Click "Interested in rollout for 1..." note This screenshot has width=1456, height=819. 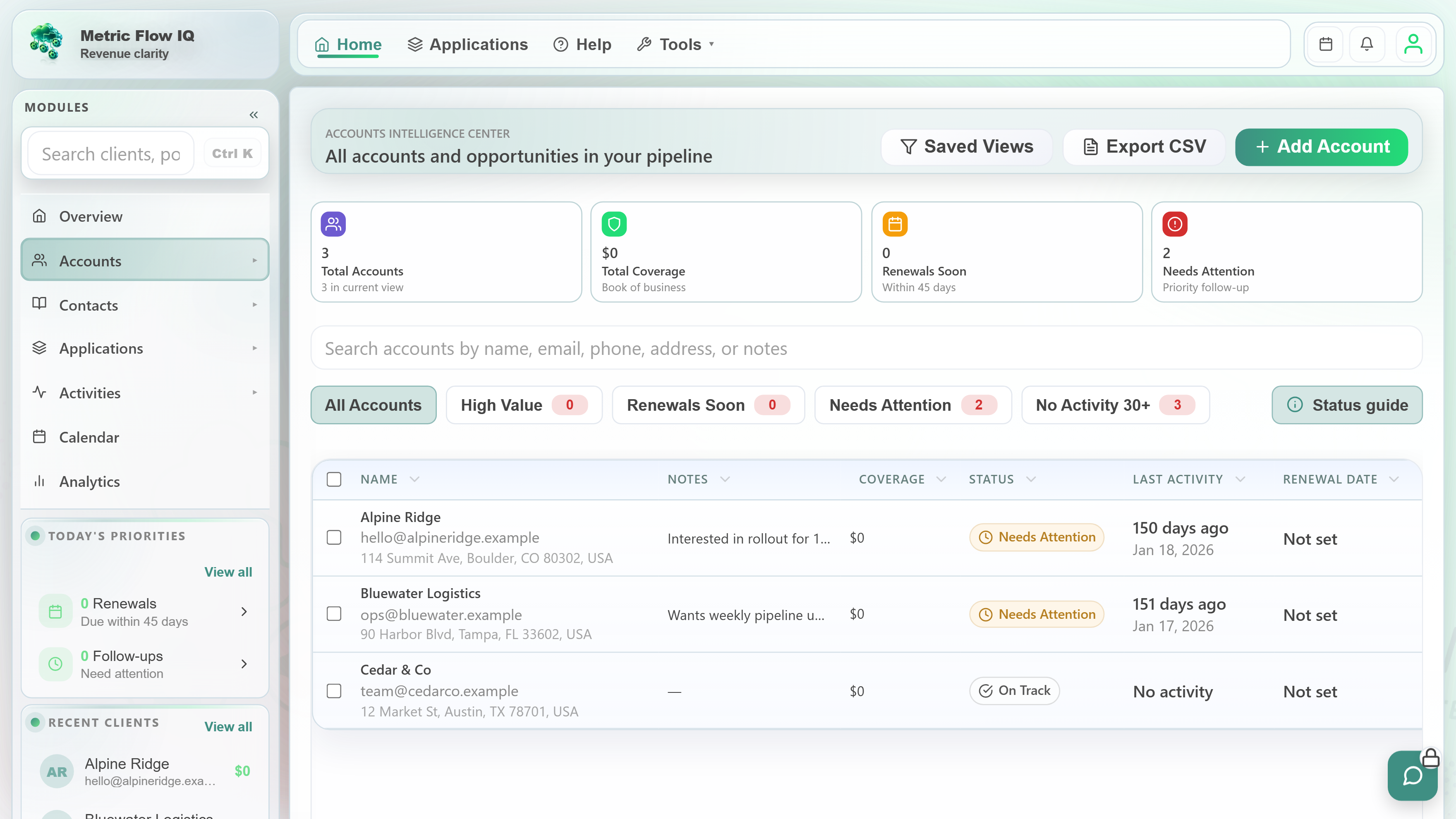click(x=749, y=539)
